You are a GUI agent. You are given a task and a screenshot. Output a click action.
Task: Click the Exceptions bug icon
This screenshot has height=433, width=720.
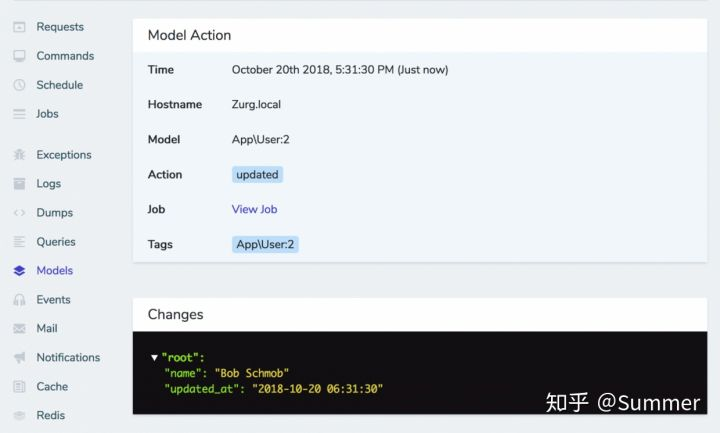(19, 155)
